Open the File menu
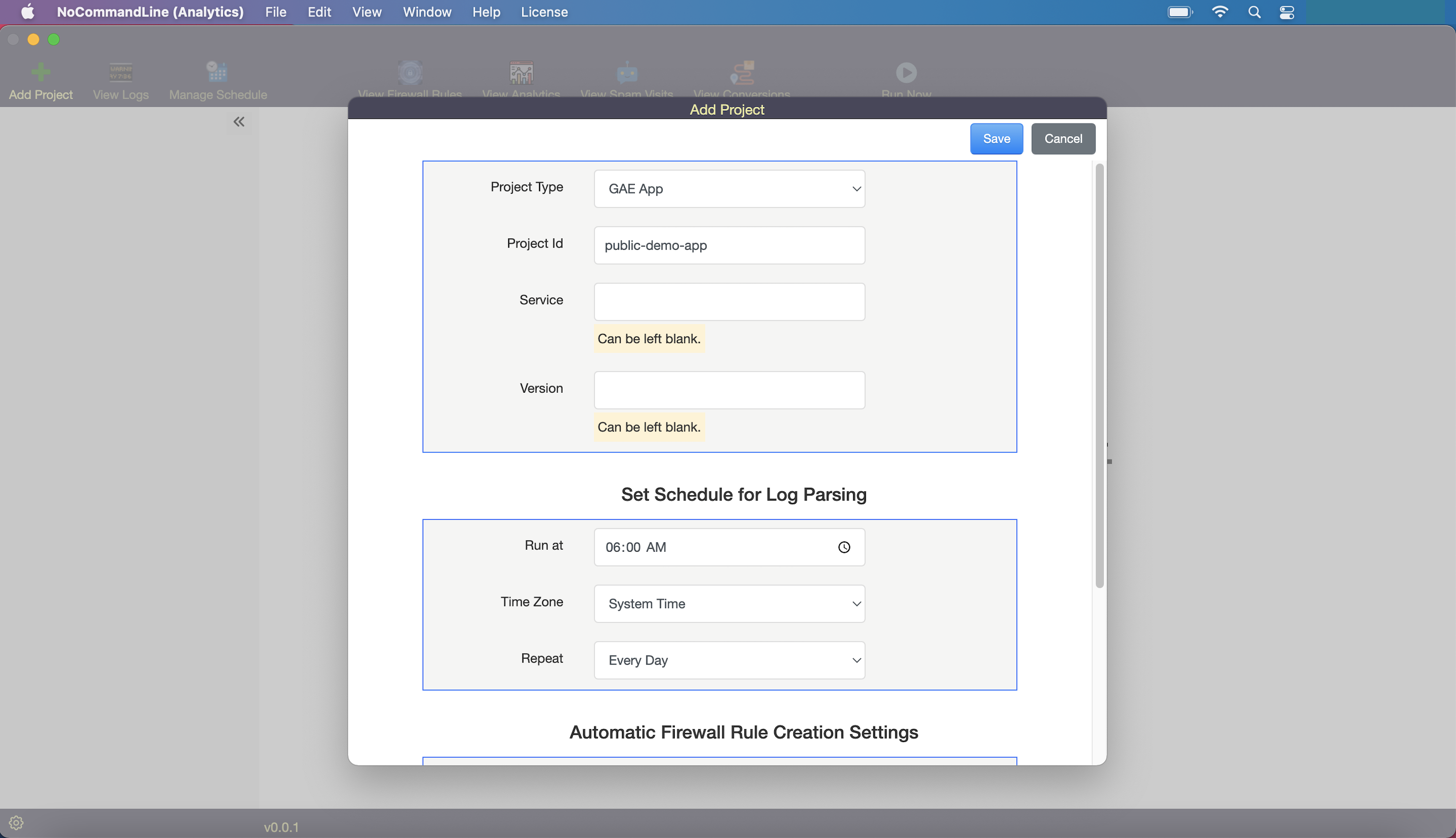The height and width of the screenshot is (838, 1456). click(x=276, y=12)
